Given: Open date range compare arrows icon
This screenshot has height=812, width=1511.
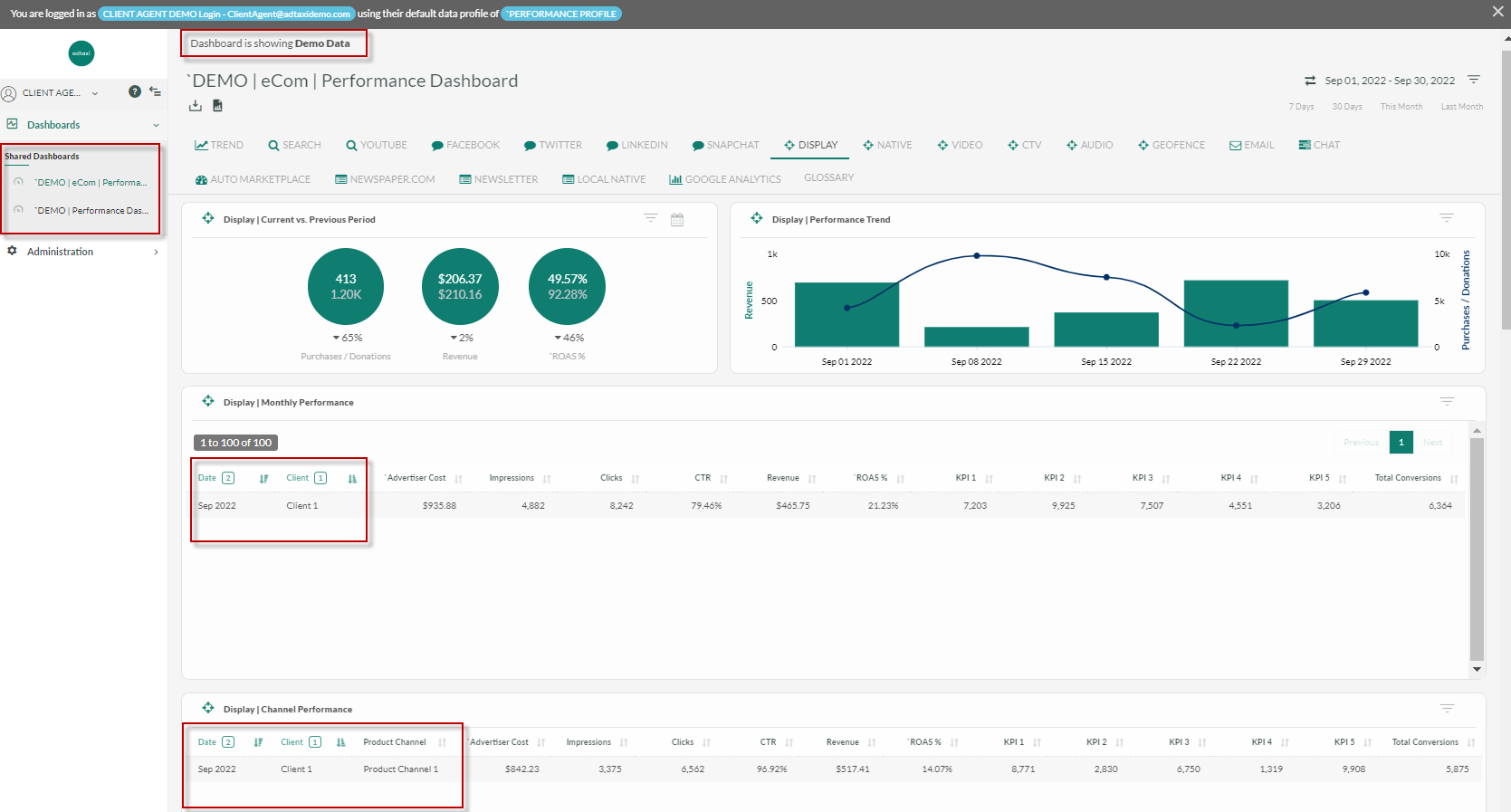Looking at the screenshot, I should coord(1310,81).
